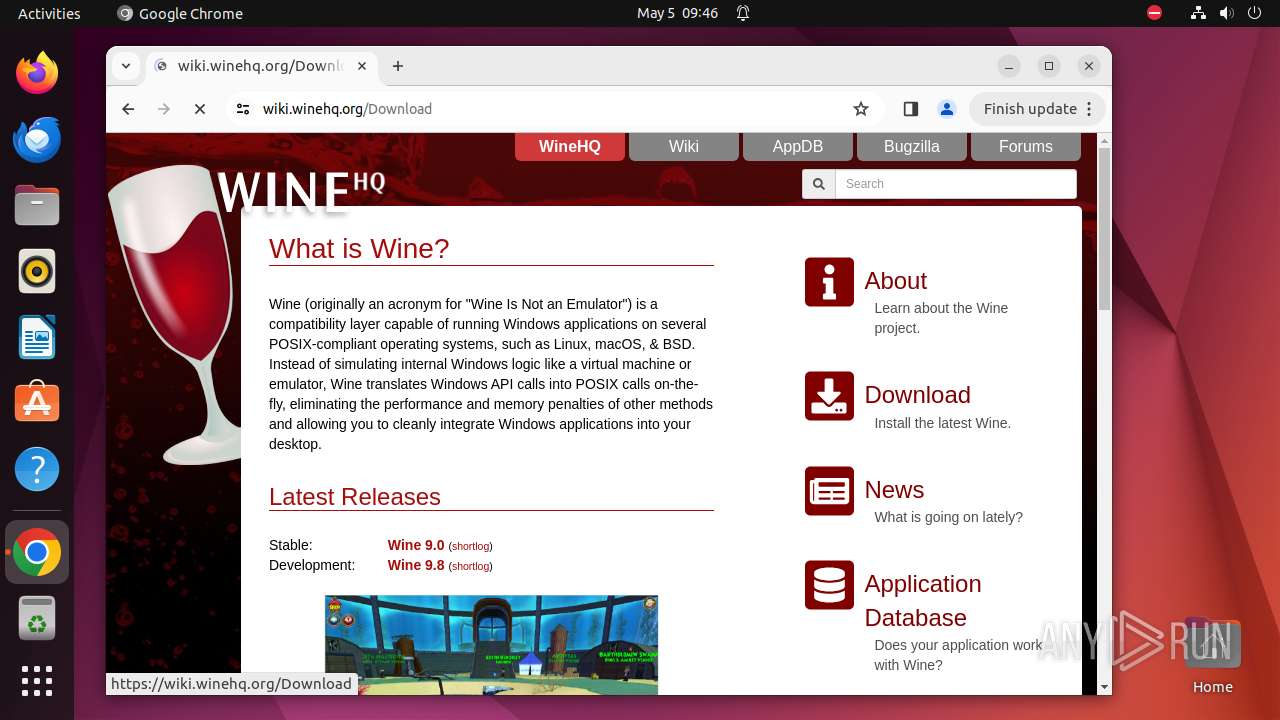Viewport: 1280px width, 720px height.
Task: Open Finish update menu
Action: (1040, 109)
